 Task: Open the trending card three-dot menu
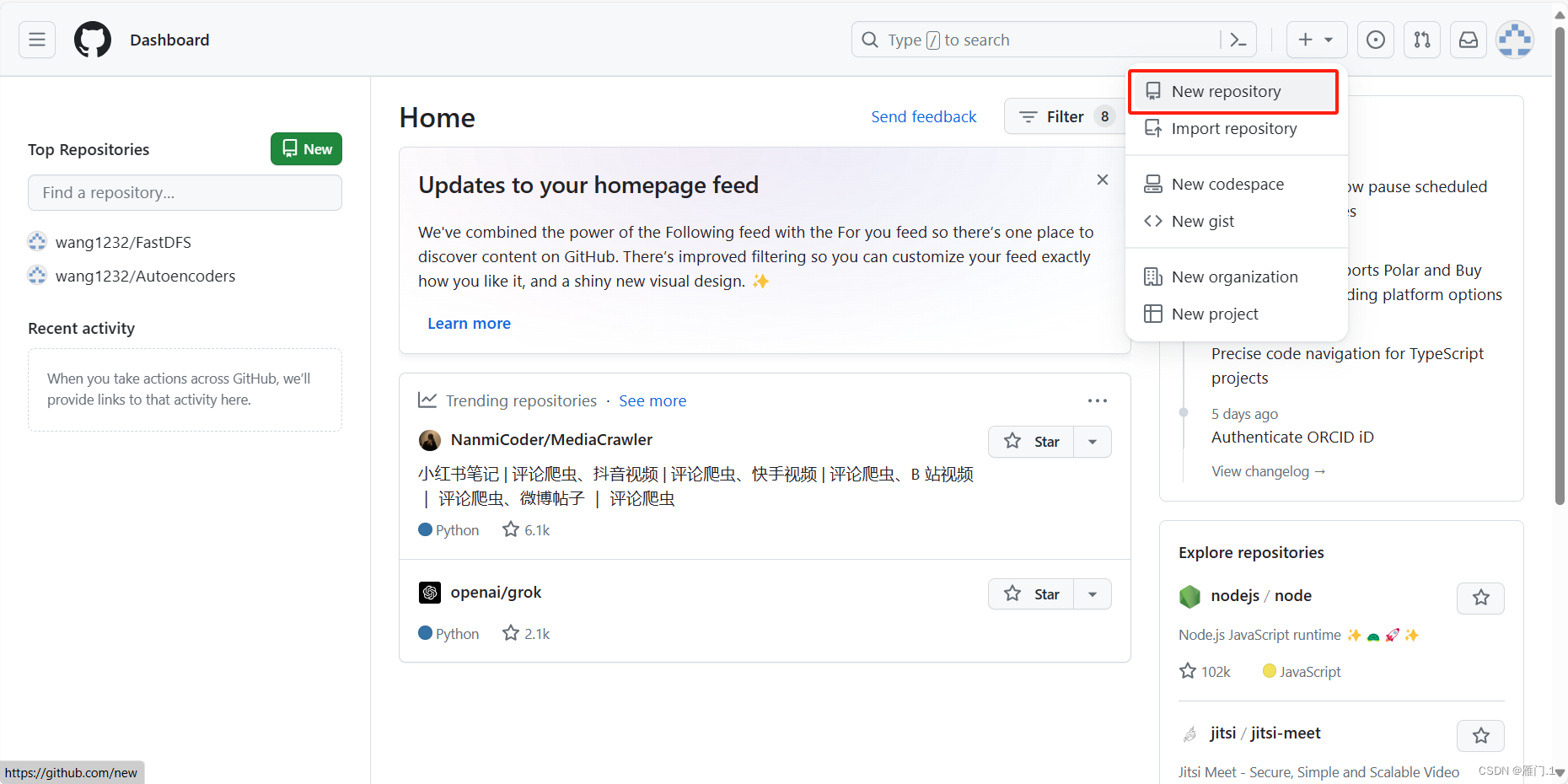pyautogui.click(x=1097, y=400)
